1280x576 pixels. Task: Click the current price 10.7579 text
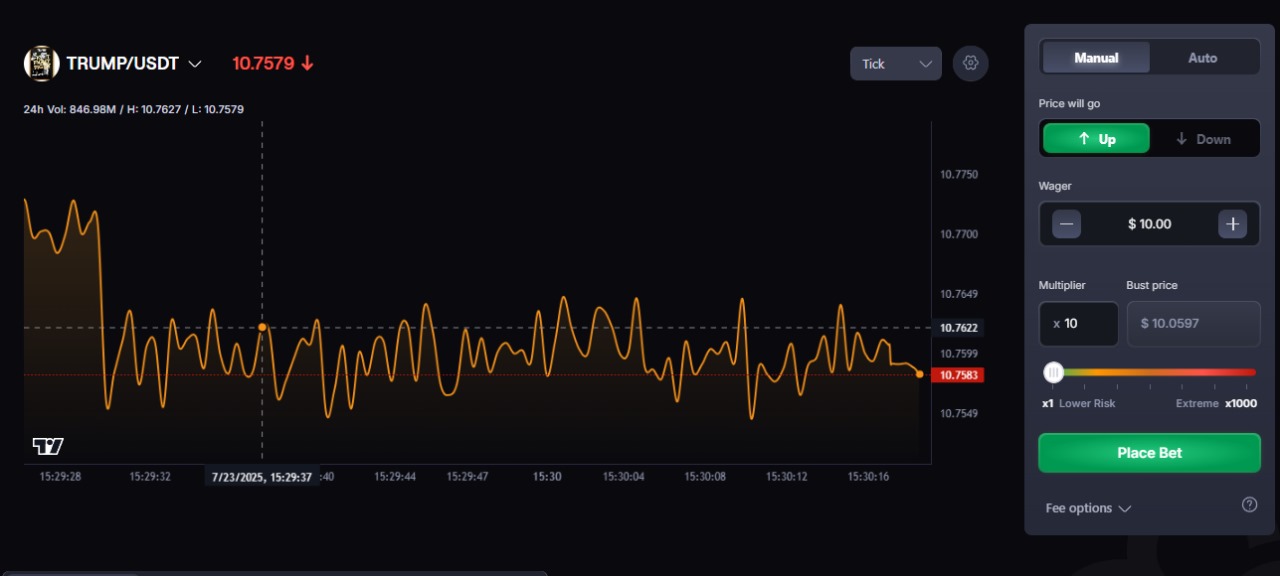point(263,63)
